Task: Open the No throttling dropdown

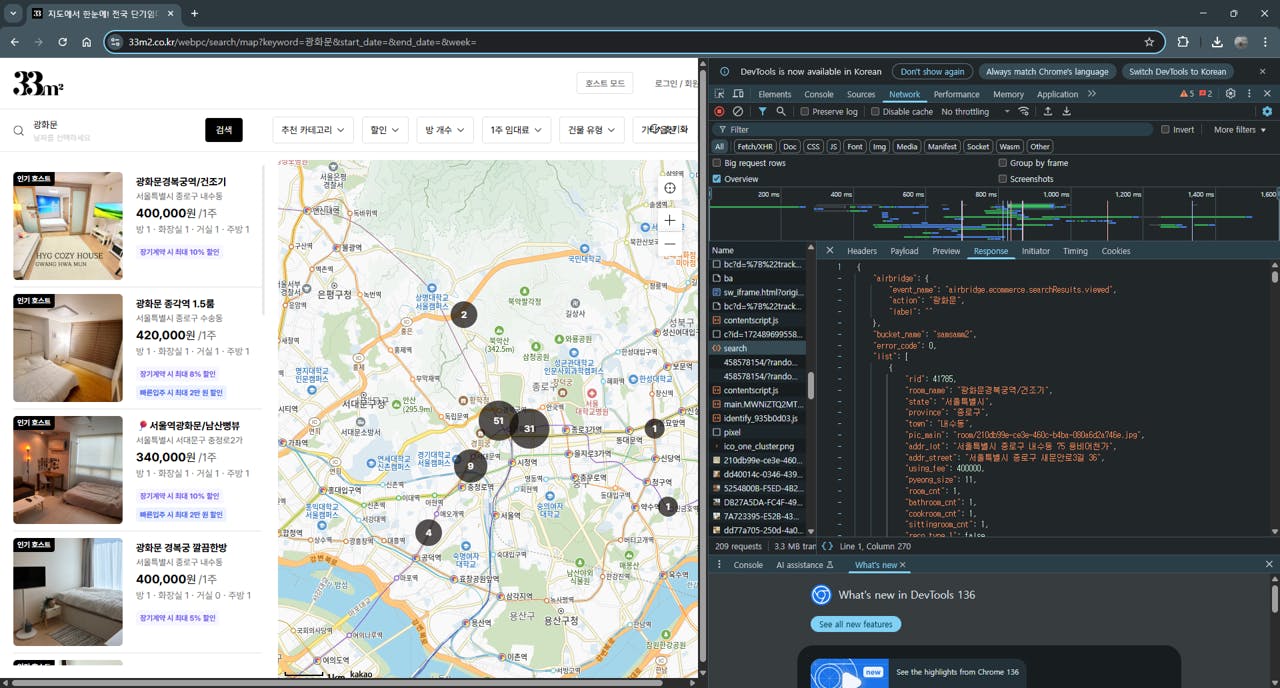Action: (x=970, y=112)
